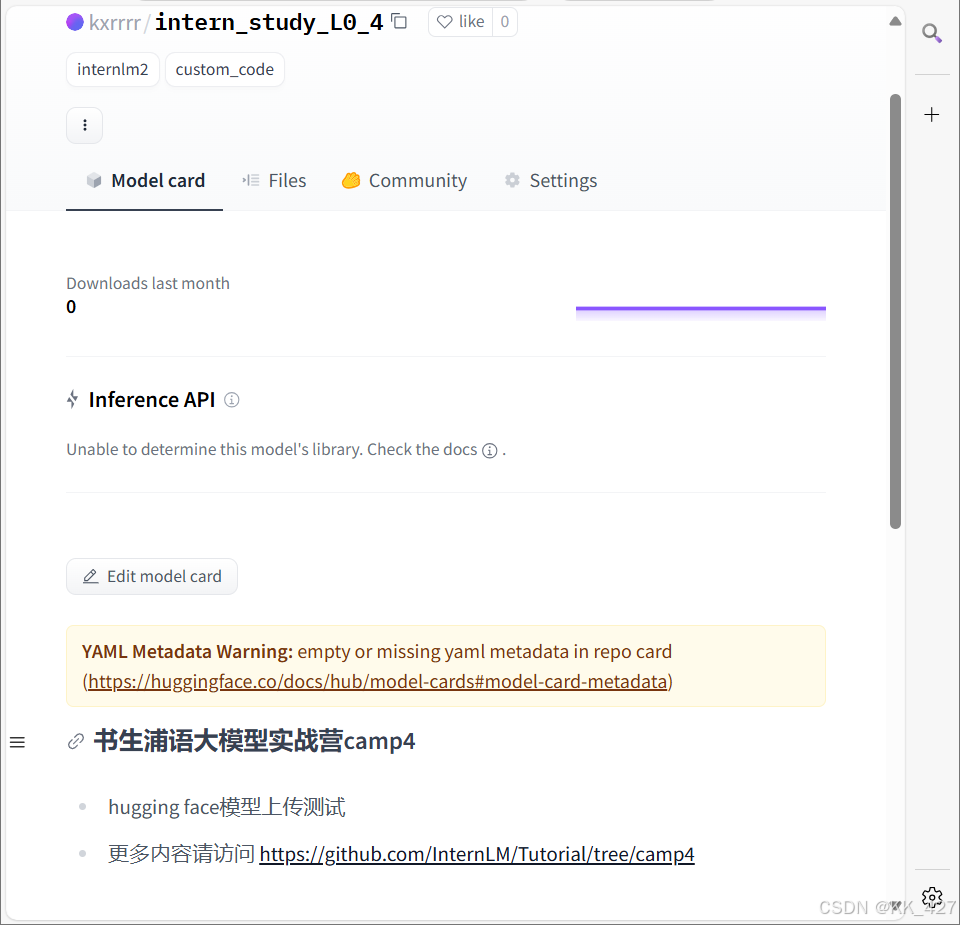This screenshot has height=925, width=960.
Task: Open the Settings tab
Action: [x=550, y=181]
